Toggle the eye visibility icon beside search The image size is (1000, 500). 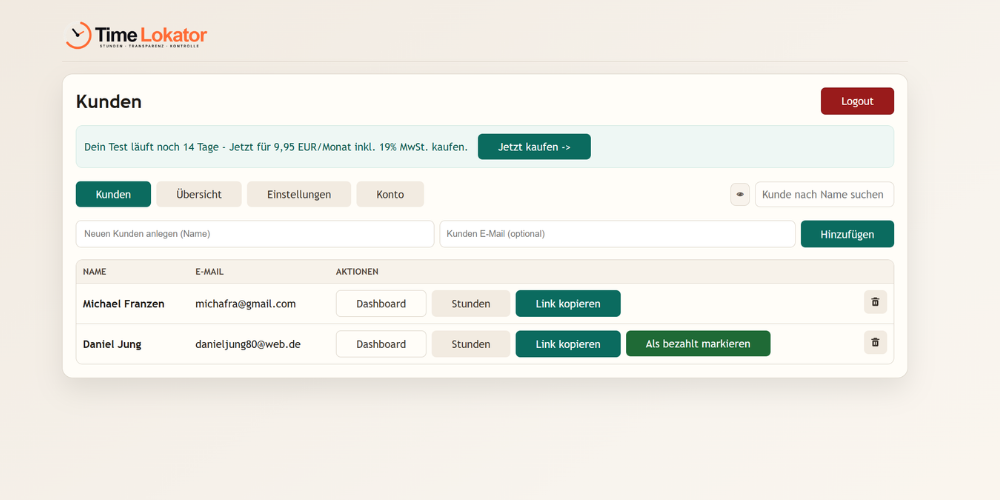point(740,194)
